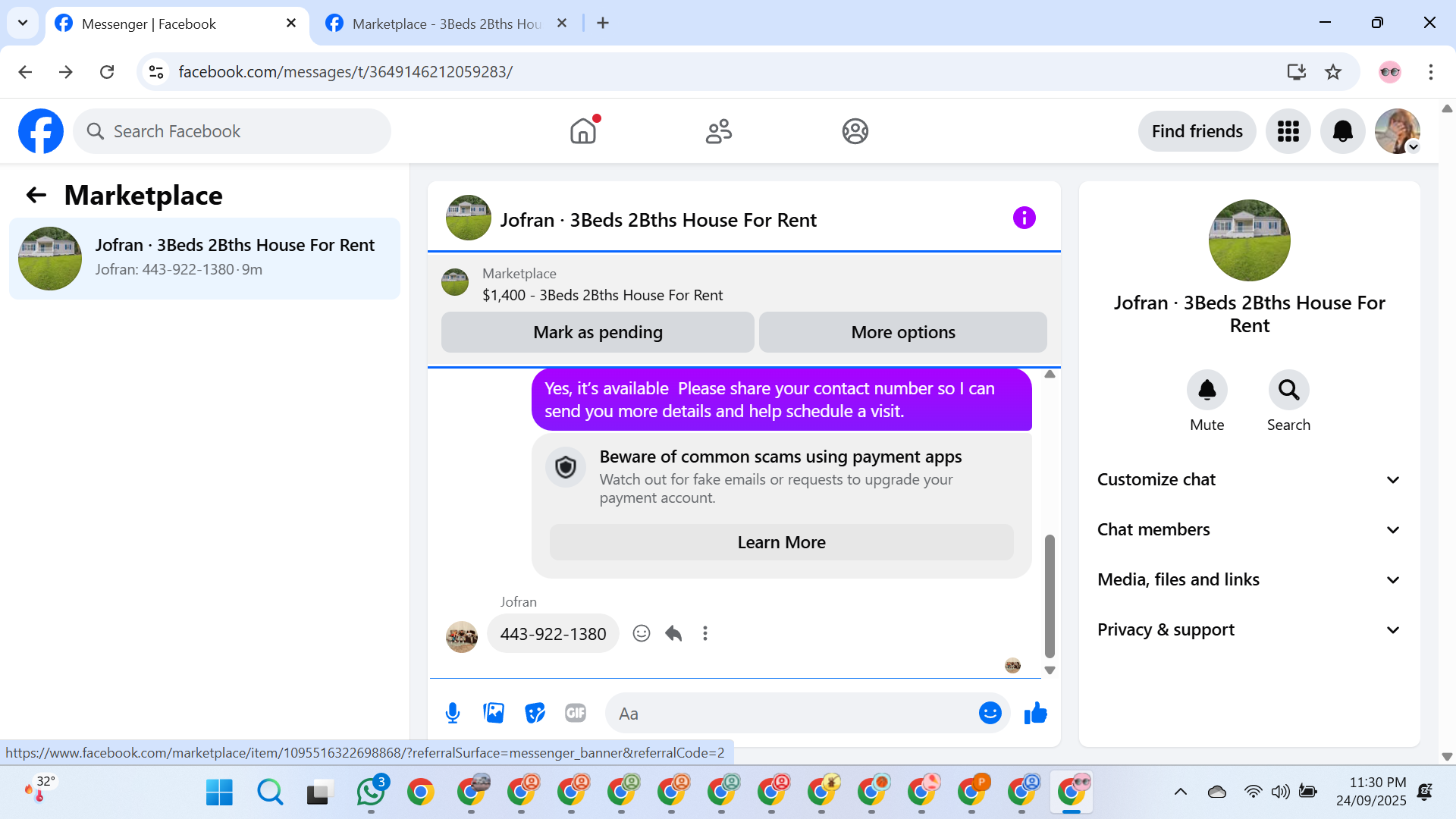Screen dimensions: 1456x819
Task: Open volume control in system tray
Action: (1281, 792)
